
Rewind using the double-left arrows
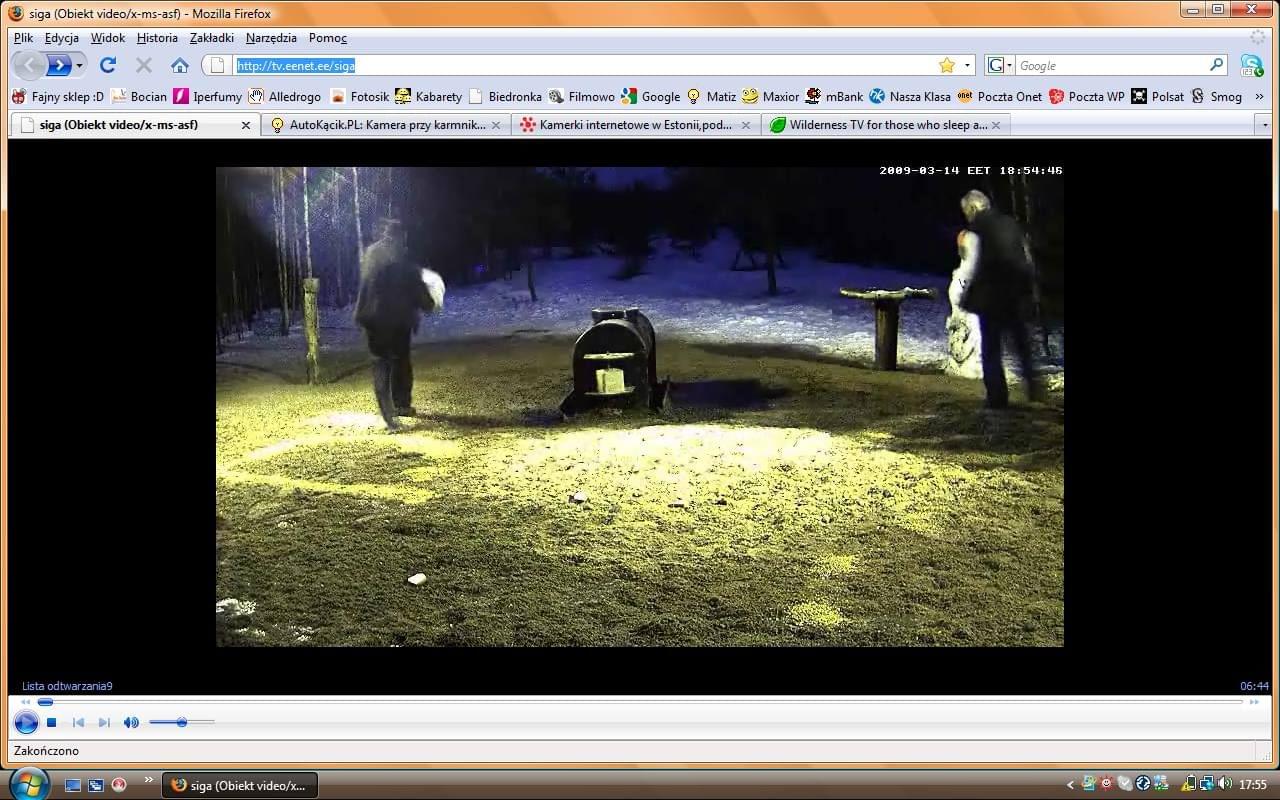click(x=25, y=702)
